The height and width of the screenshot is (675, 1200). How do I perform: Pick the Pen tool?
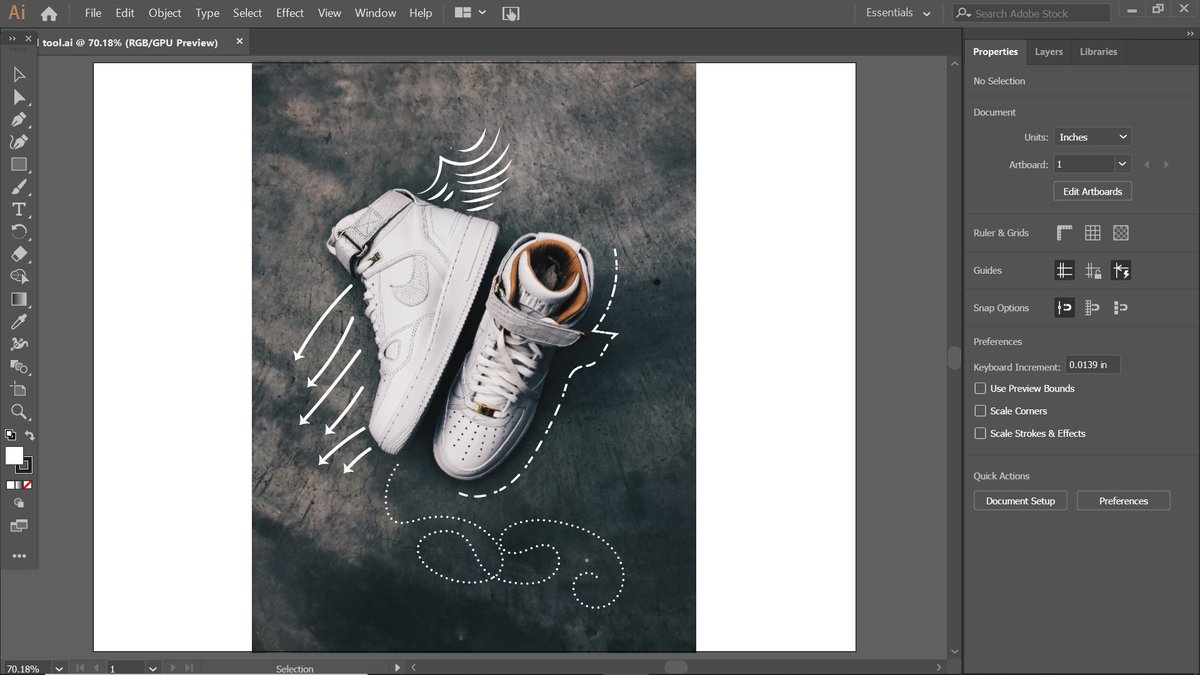tap(19, 120)
